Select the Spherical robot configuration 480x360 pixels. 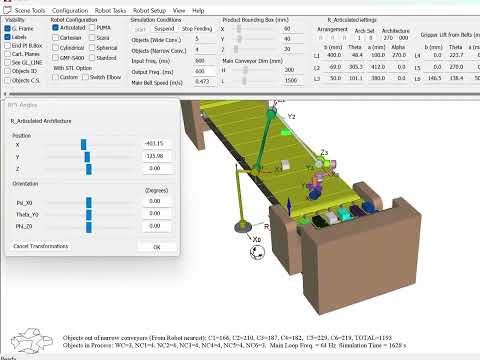coord(92,48)
